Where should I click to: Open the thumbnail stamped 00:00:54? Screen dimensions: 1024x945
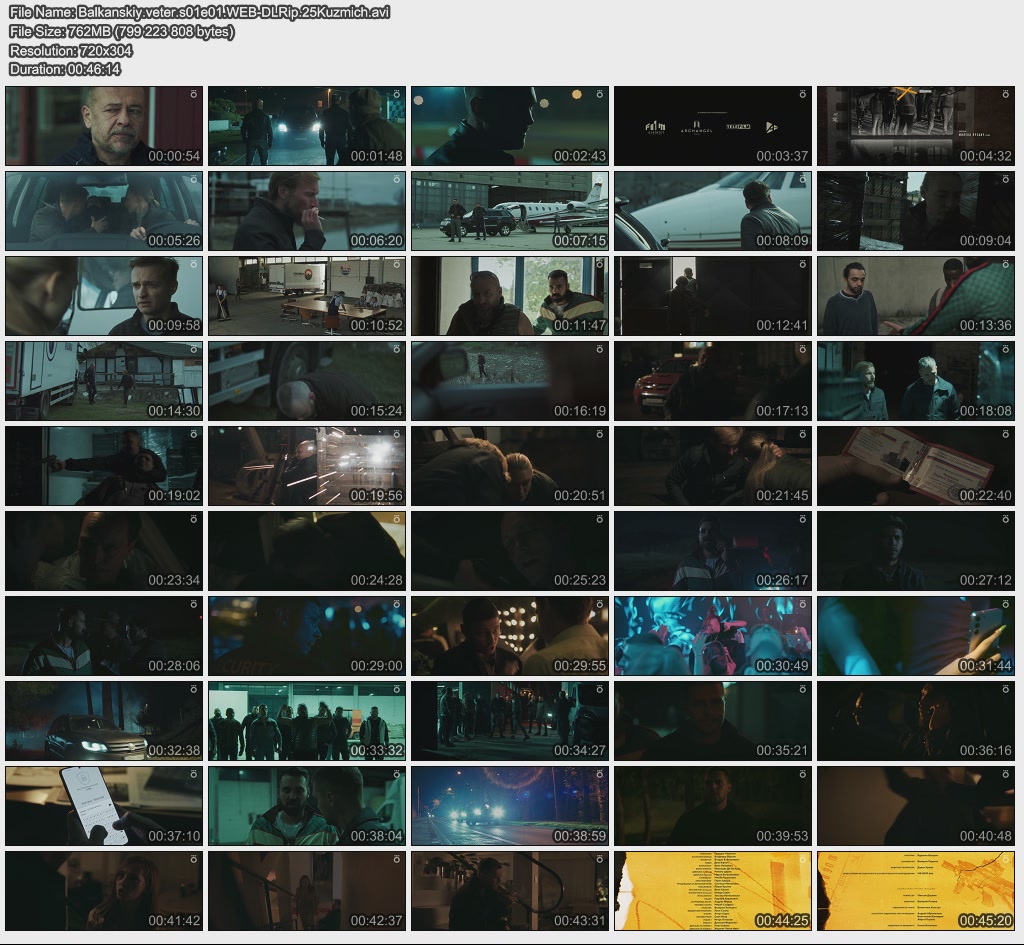coord(104,126)
